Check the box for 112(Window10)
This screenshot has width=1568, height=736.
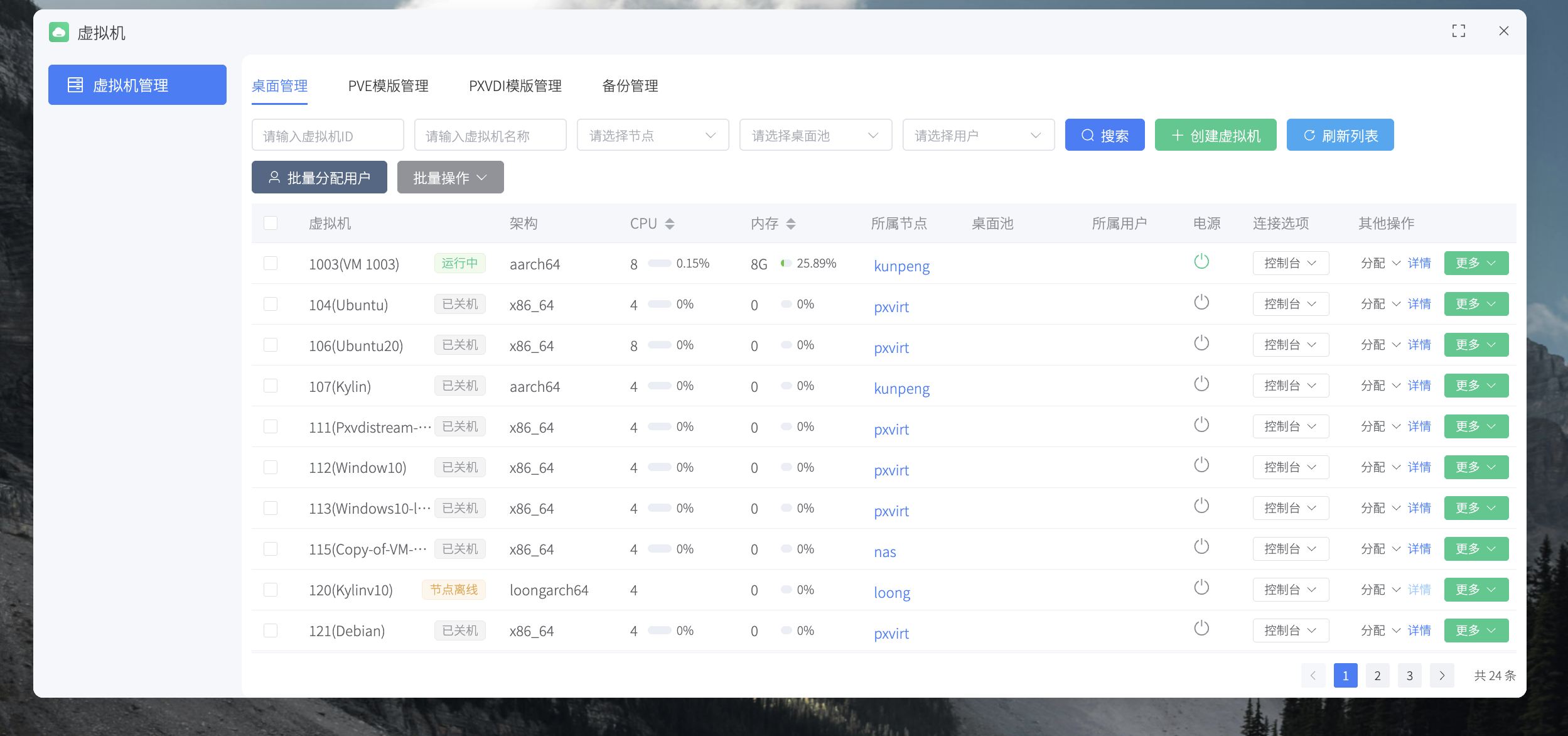[x=271, y=467]
